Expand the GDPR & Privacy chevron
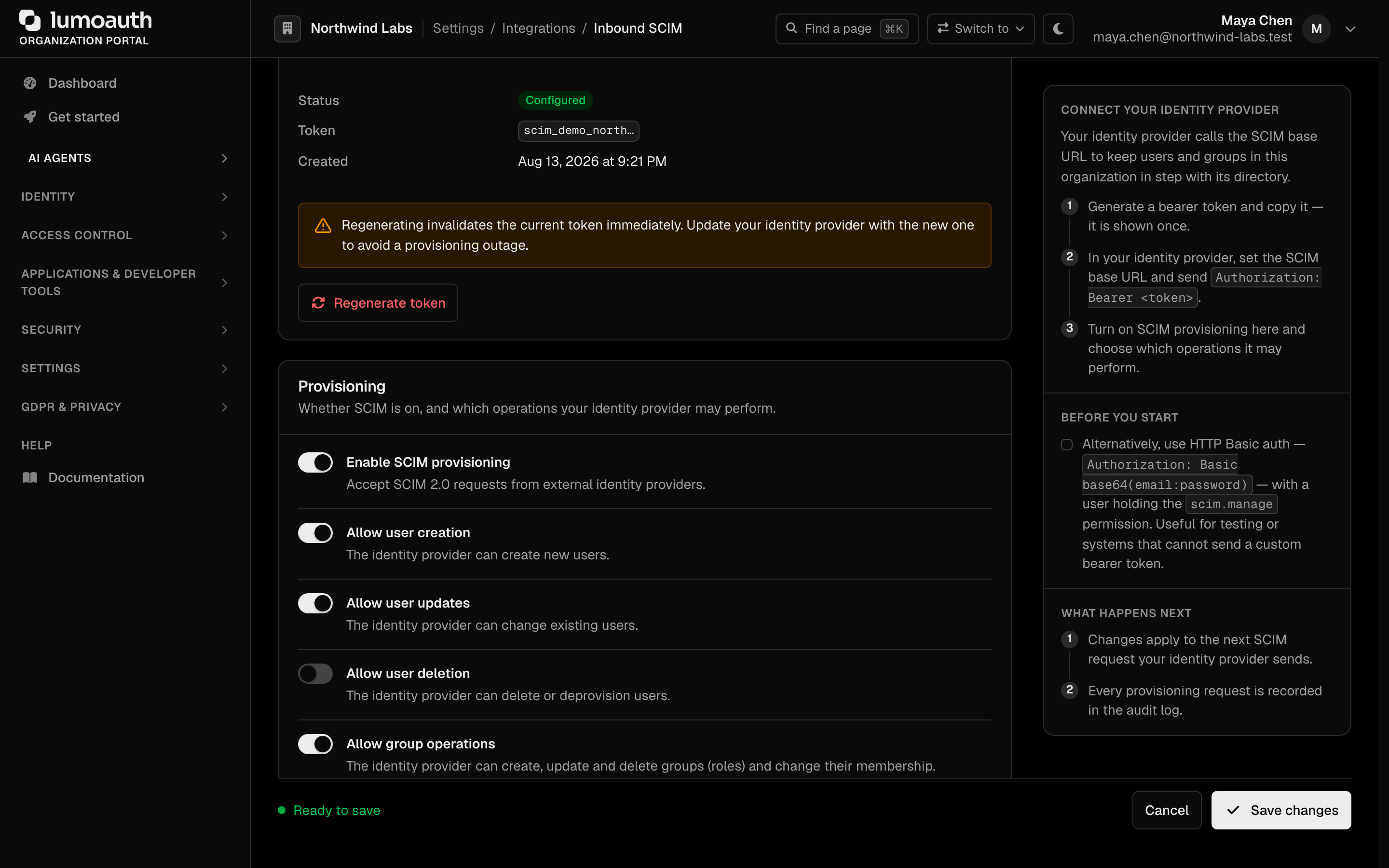Image resolution: width=1389 pixels, height=868 pixels. tap(224, 407)
